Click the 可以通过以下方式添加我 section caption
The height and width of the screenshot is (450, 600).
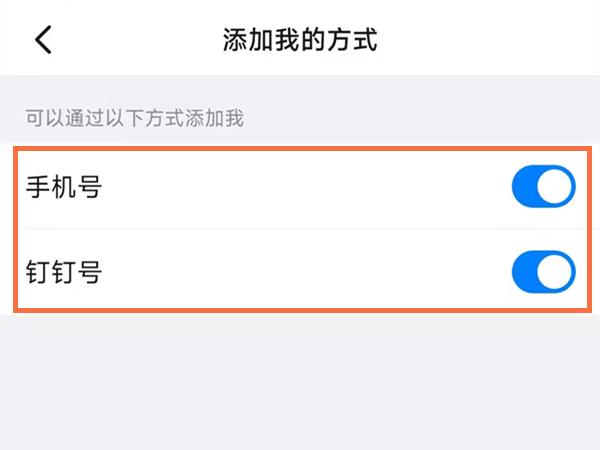click(x=135, y=120)
